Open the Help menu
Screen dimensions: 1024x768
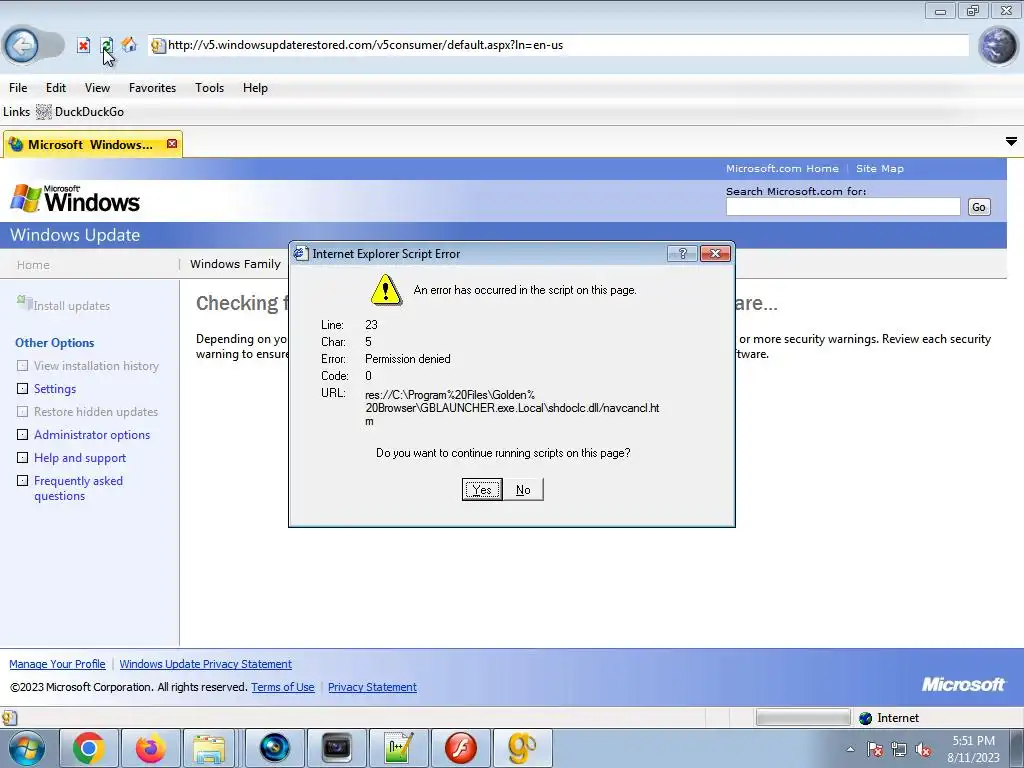[x=255, y=88]
